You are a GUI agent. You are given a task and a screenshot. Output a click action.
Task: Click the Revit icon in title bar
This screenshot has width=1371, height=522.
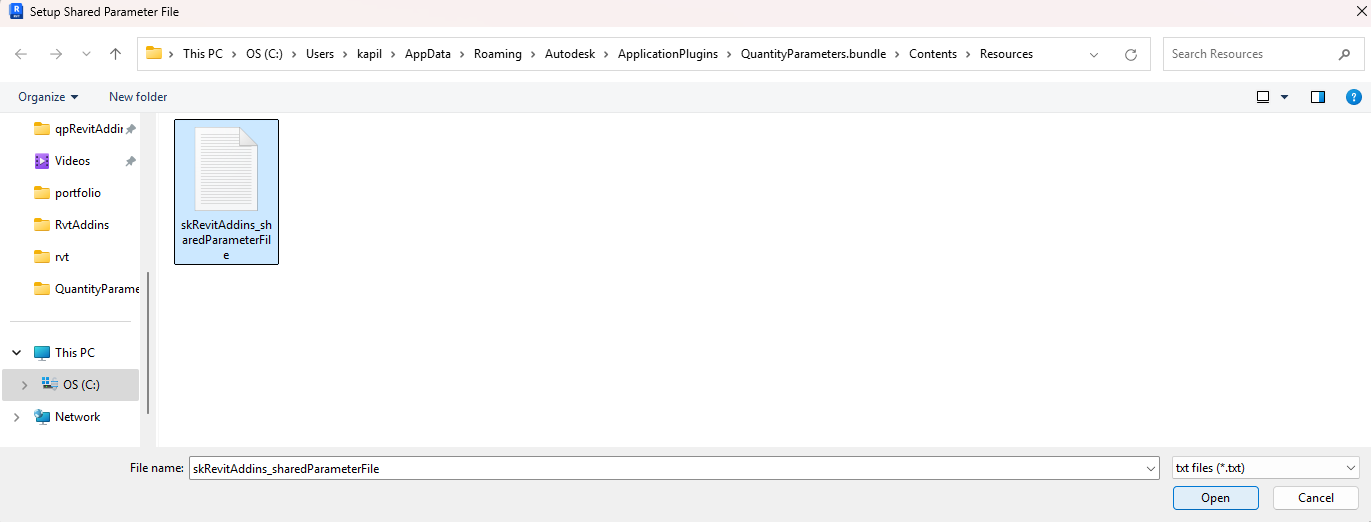point(16,12)
